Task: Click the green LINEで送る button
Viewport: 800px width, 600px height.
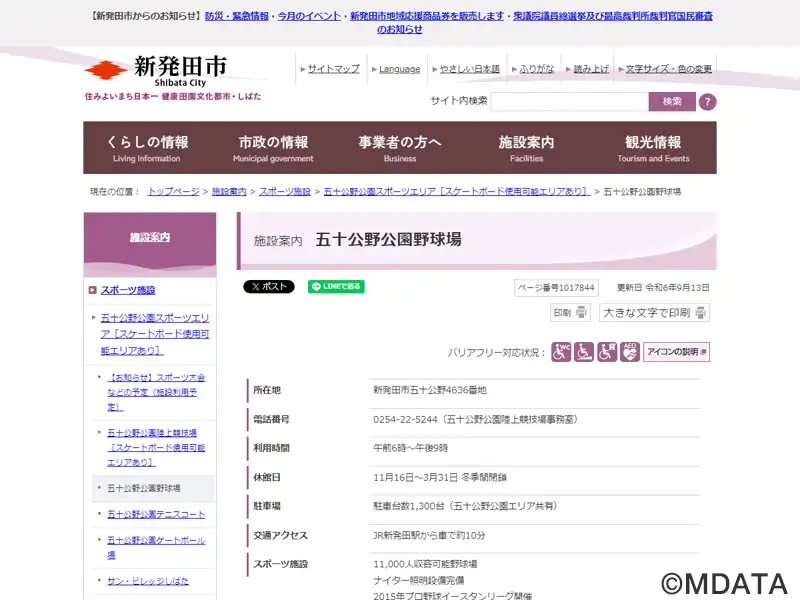Action: tap(336, 287)
